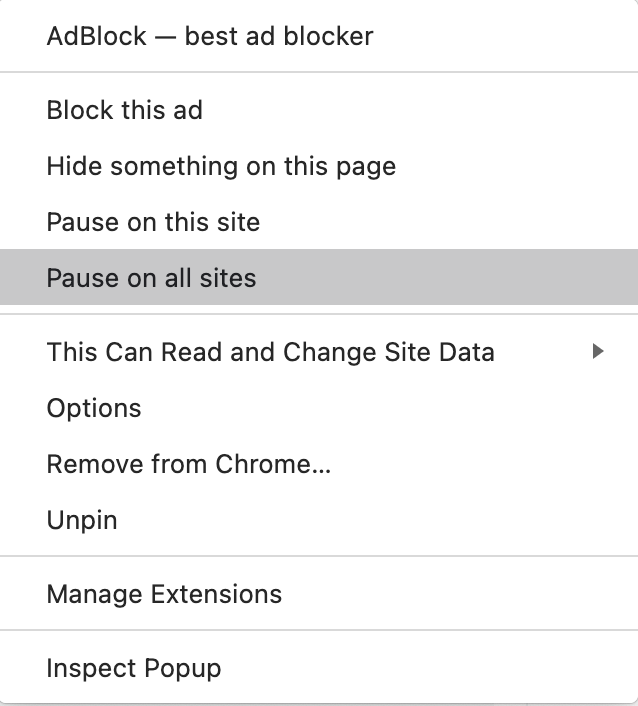Click the AdBlock — best ad blocker entry

click(x=210, y=37)
